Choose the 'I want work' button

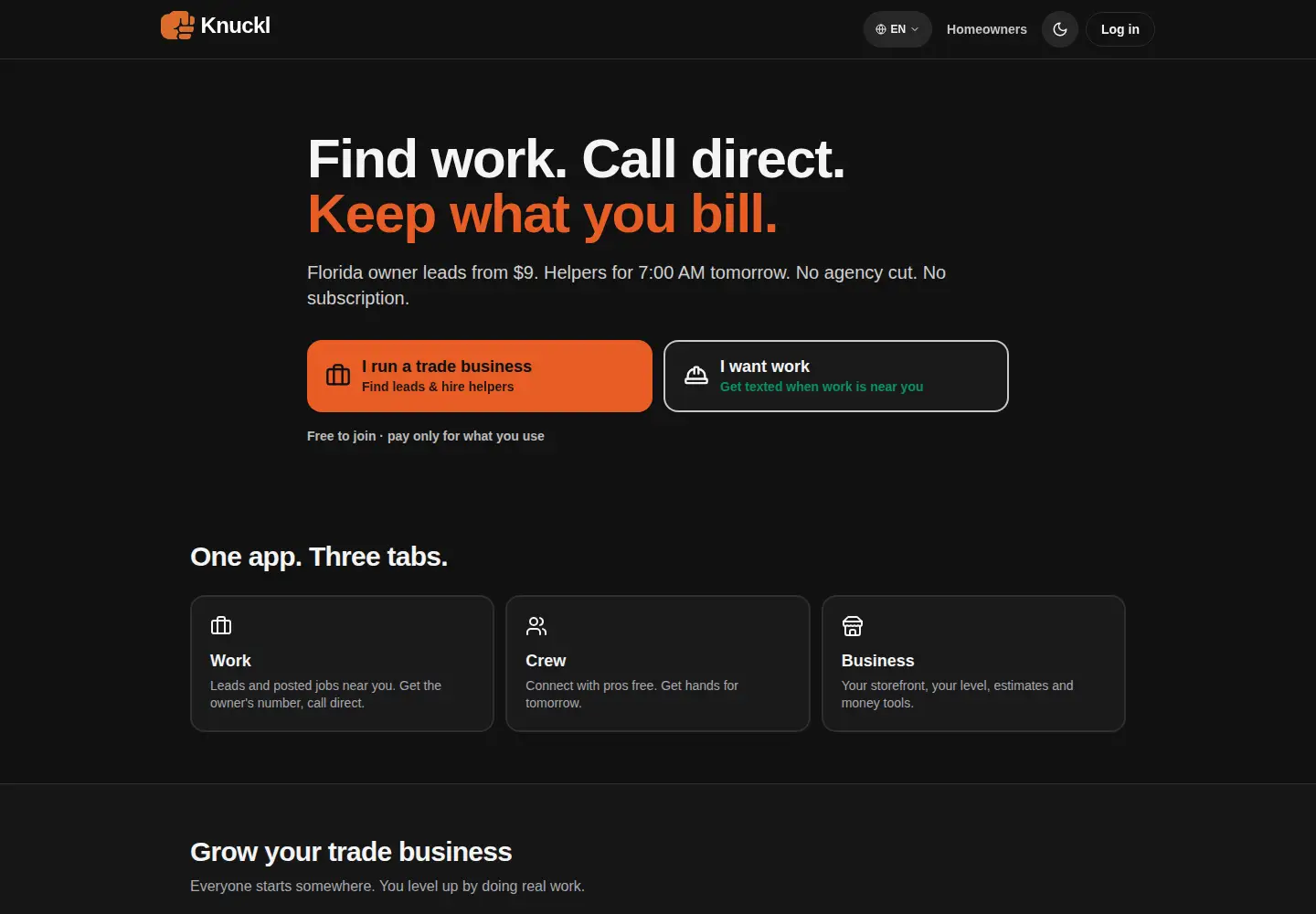[x=835, y=376]
